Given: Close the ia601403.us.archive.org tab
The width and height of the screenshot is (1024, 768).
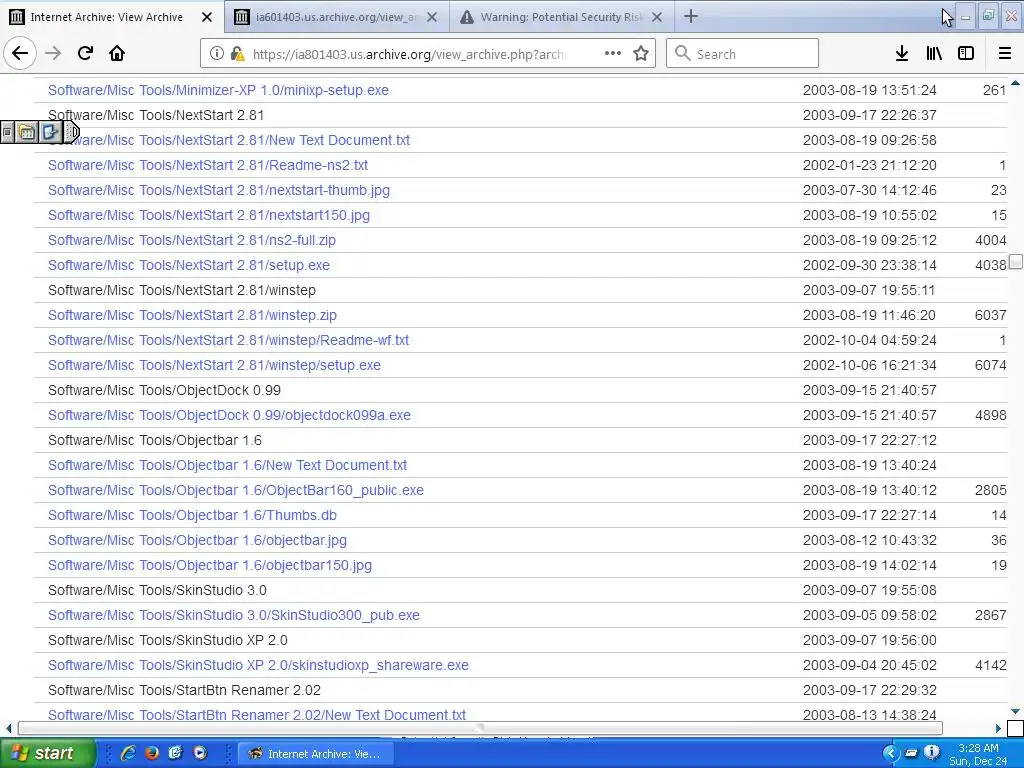Looking at the screenshot, I should tap(432, 17).
